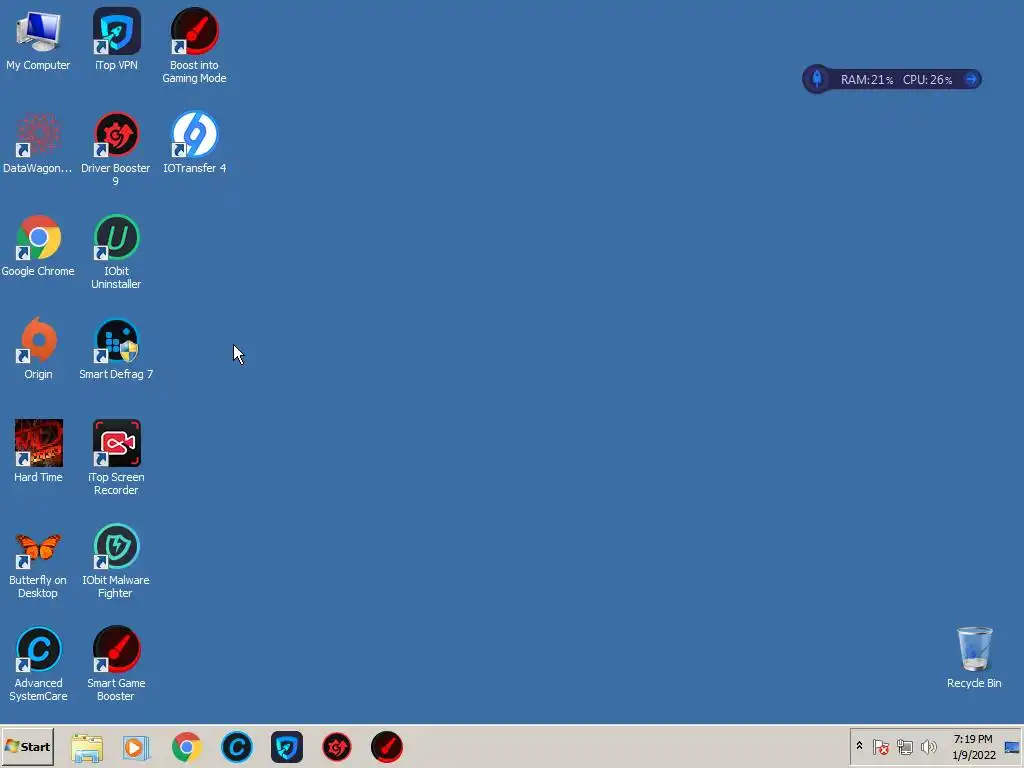
Task: Show hidden system tray icons
Action: coord(859,746)
